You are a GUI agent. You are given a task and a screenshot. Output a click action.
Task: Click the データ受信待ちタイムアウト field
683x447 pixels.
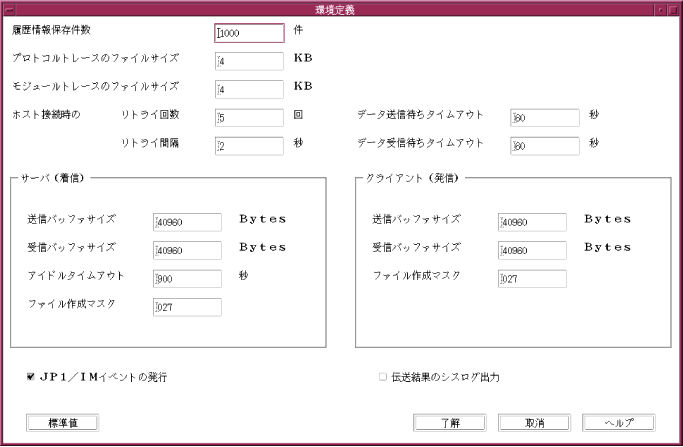(545, 146)
